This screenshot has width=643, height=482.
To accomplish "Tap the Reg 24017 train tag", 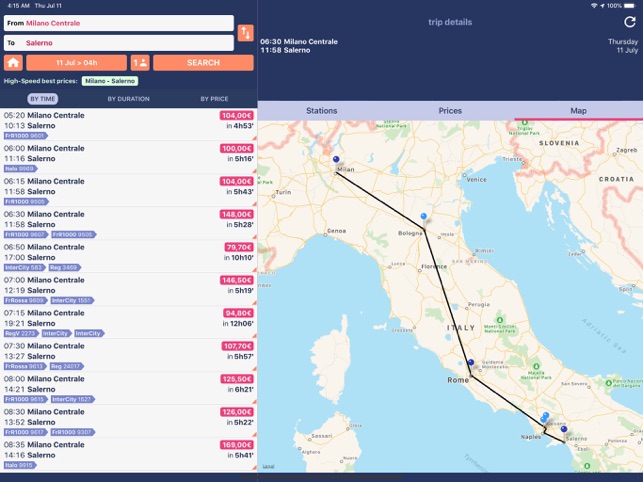I will pyautogui.click(x=66, y=366).
